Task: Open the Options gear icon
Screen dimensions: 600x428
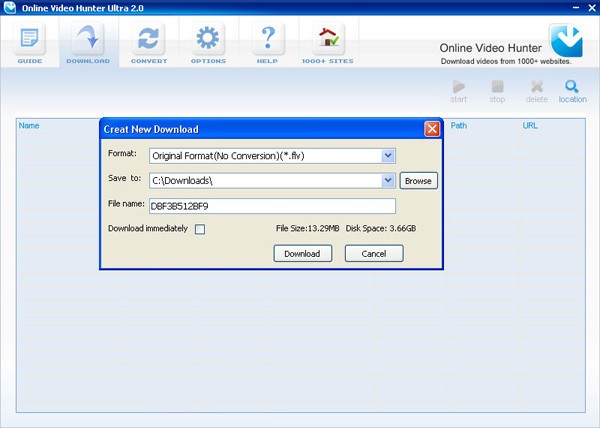Action: pyautogui.click(x=208, y=39)
